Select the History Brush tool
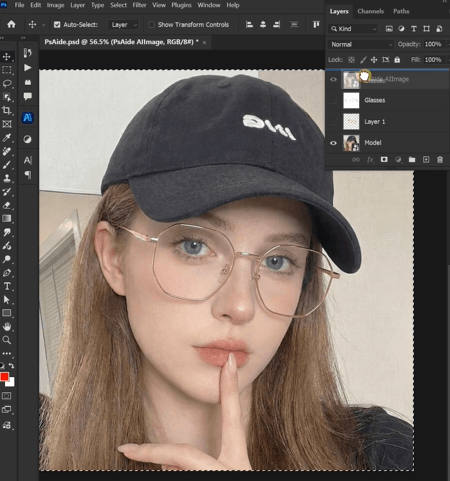Image resolution: width=450 pixels, height=481 pixels. (7, 192)
